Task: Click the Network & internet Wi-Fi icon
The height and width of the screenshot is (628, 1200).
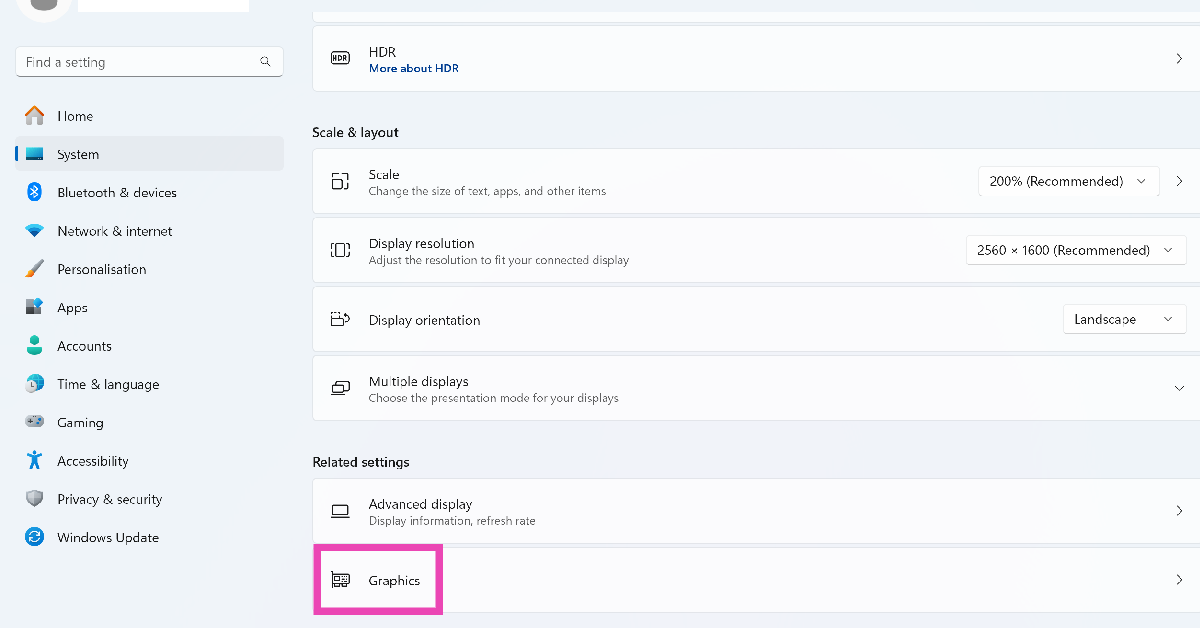Action: pyautogui.click(x=34, y=231)
